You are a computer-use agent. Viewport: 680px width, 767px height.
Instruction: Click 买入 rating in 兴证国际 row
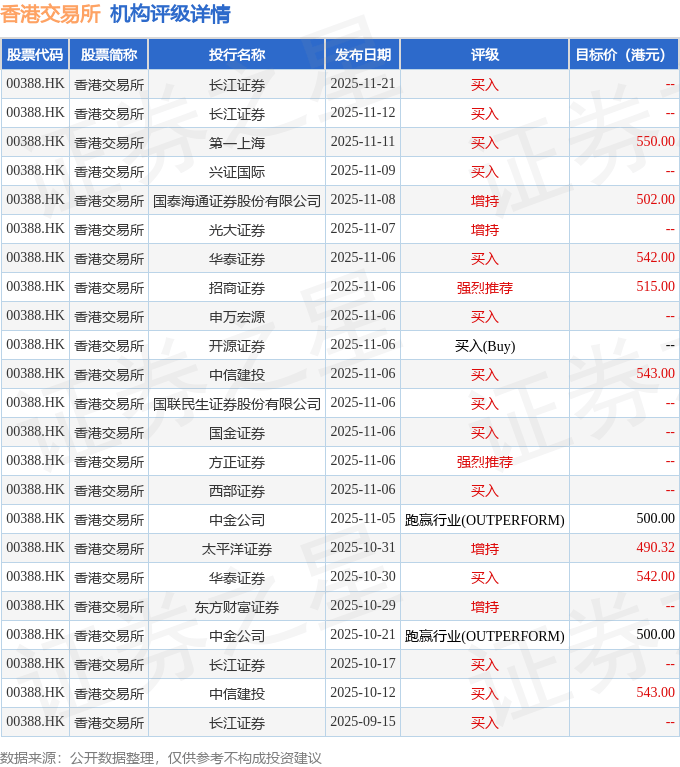click(x=484, y=172)
